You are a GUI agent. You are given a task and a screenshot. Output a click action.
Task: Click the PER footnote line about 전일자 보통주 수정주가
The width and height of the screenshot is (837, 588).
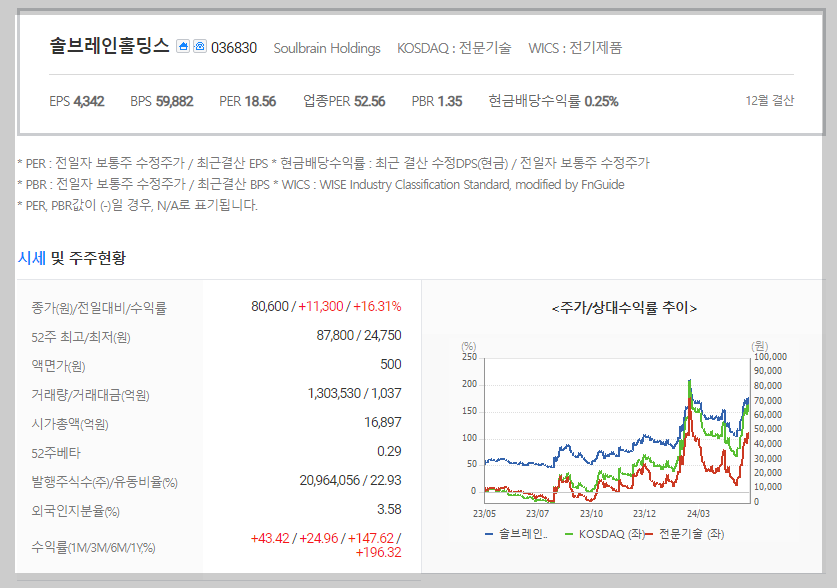(x=334, y=163)
